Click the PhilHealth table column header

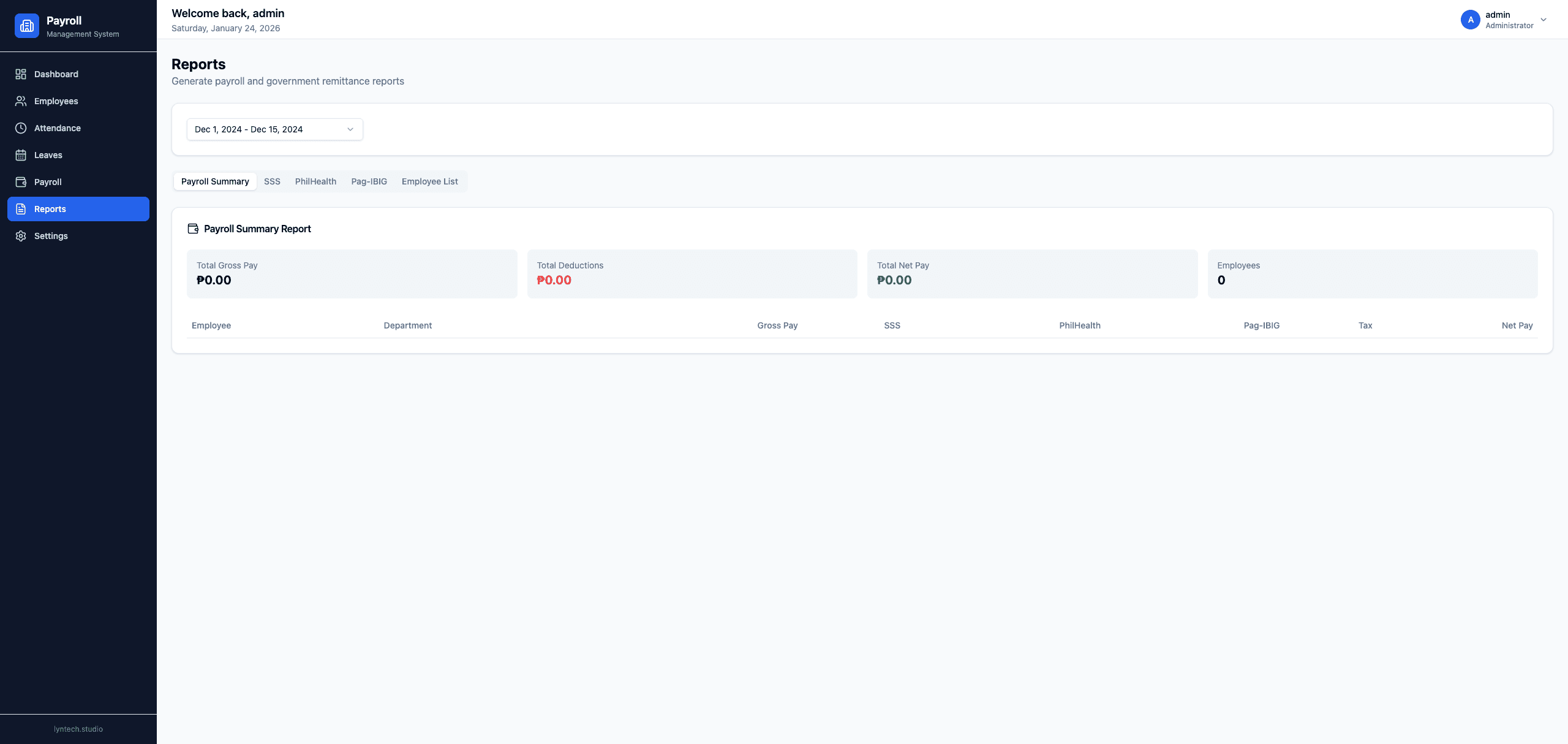click(1079, 325)
